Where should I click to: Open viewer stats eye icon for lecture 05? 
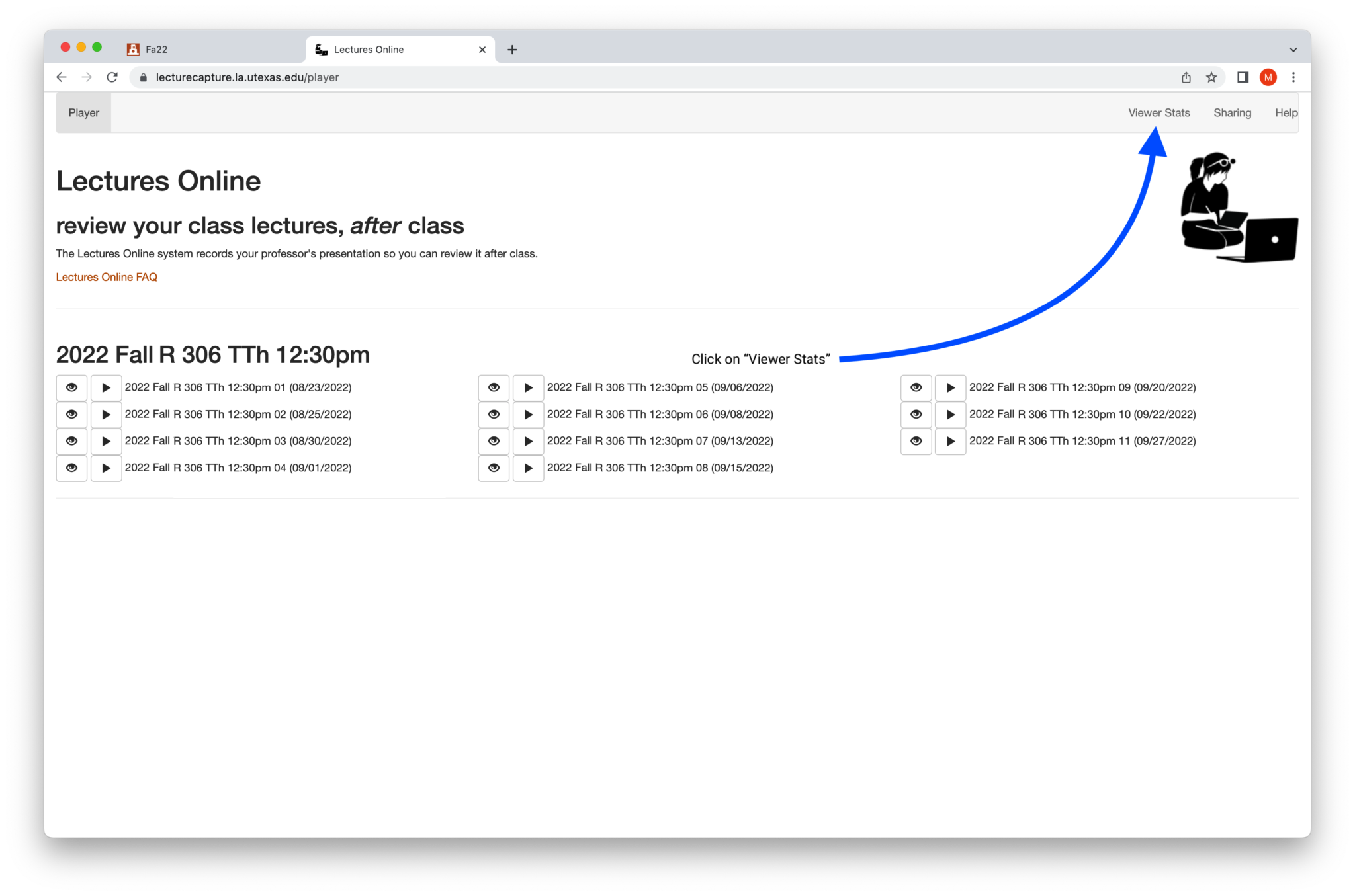[x=494, y=387]
